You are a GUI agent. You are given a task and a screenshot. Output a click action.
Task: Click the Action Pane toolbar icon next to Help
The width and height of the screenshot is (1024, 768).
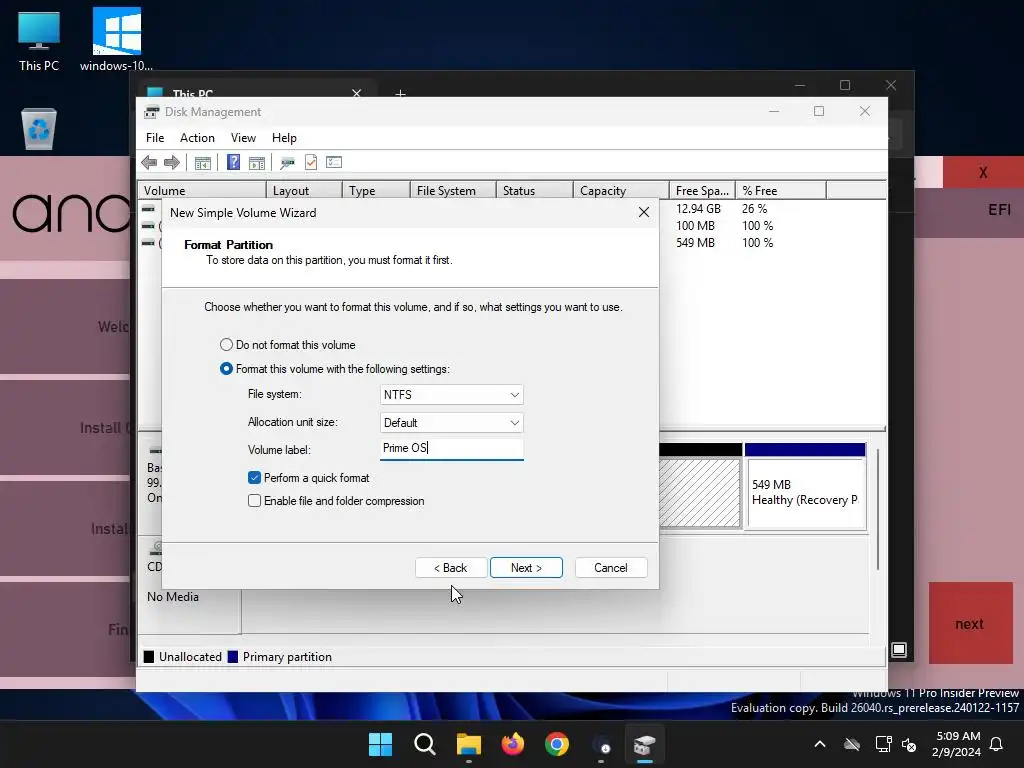[257, 163]
